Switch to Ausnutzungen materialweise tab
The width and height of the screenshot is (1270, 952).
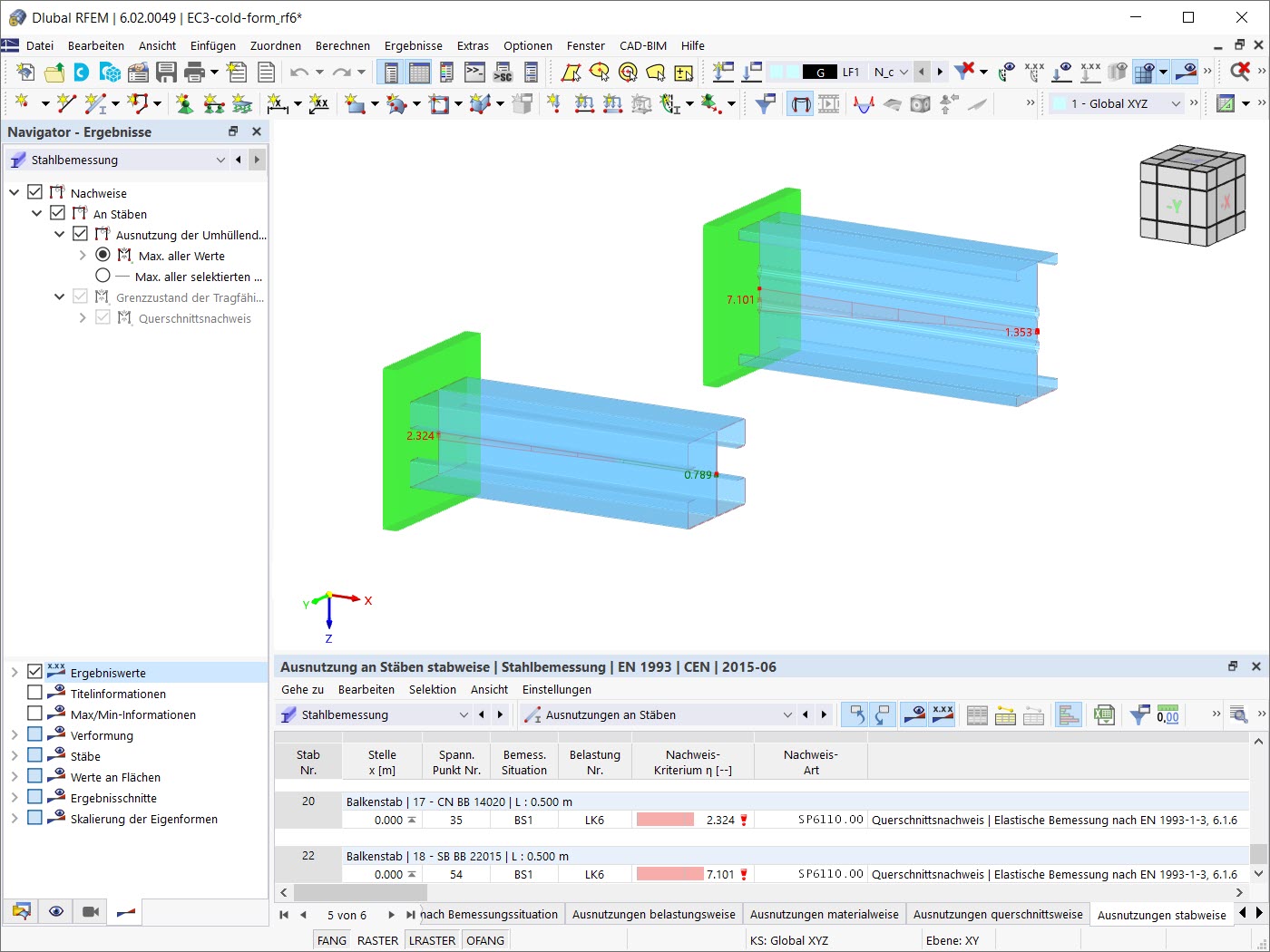[825, 914]
